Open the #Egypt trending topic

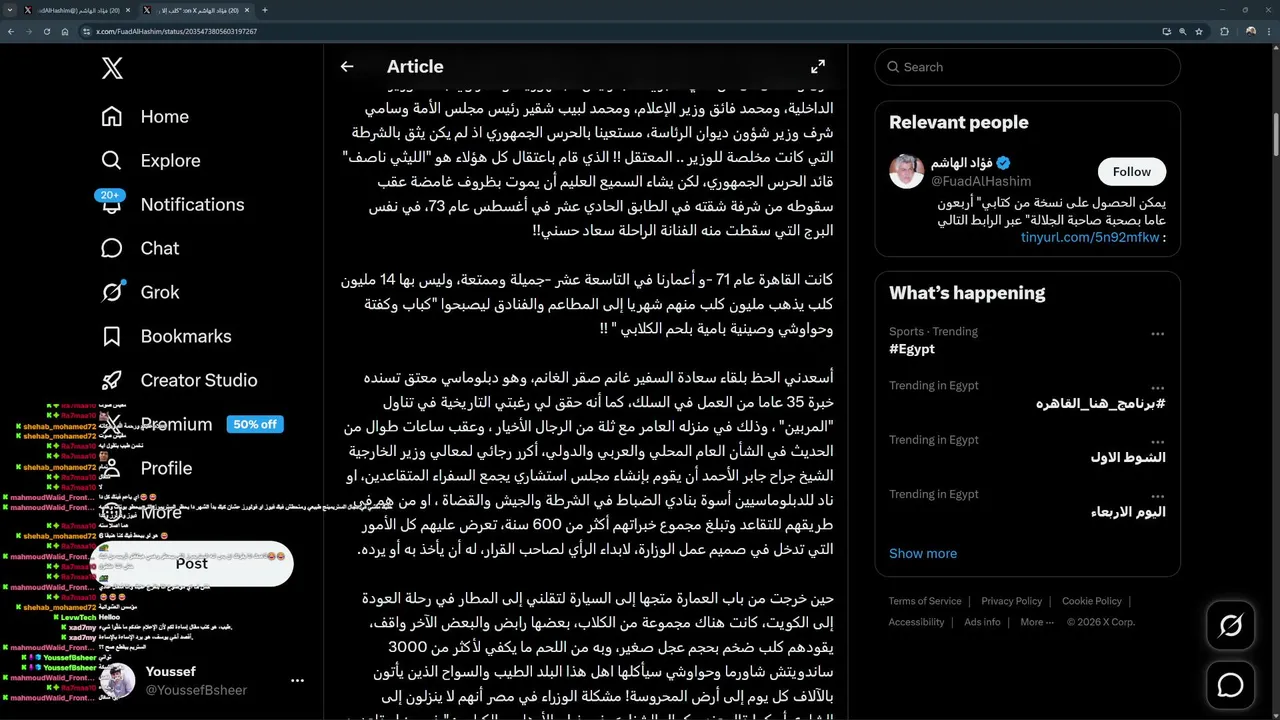coord(912,349)
